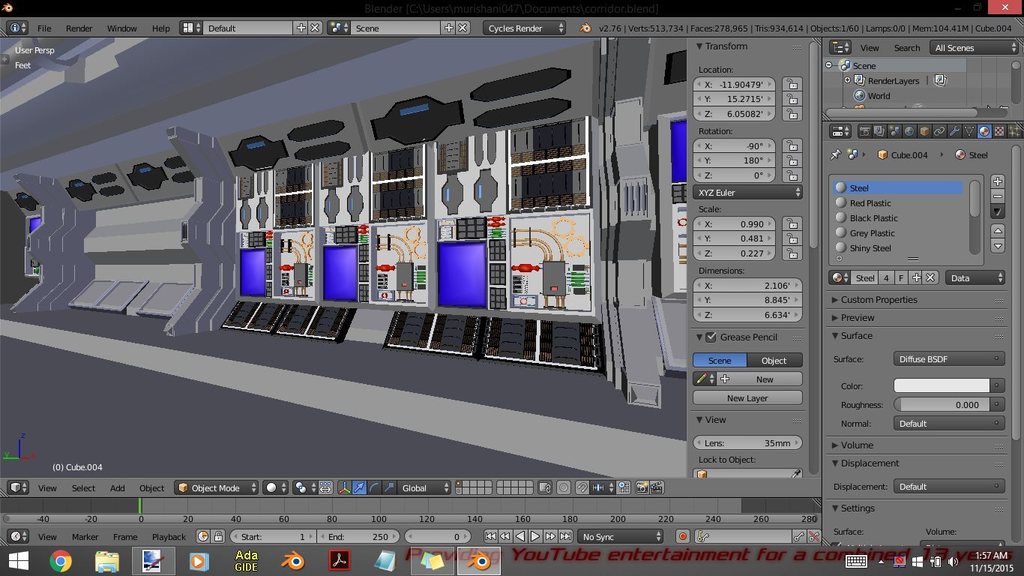The width and height of the screenshot is (1024, 576).
Task: Add a new material slot with plus
Action: click(x=997, y=182)
